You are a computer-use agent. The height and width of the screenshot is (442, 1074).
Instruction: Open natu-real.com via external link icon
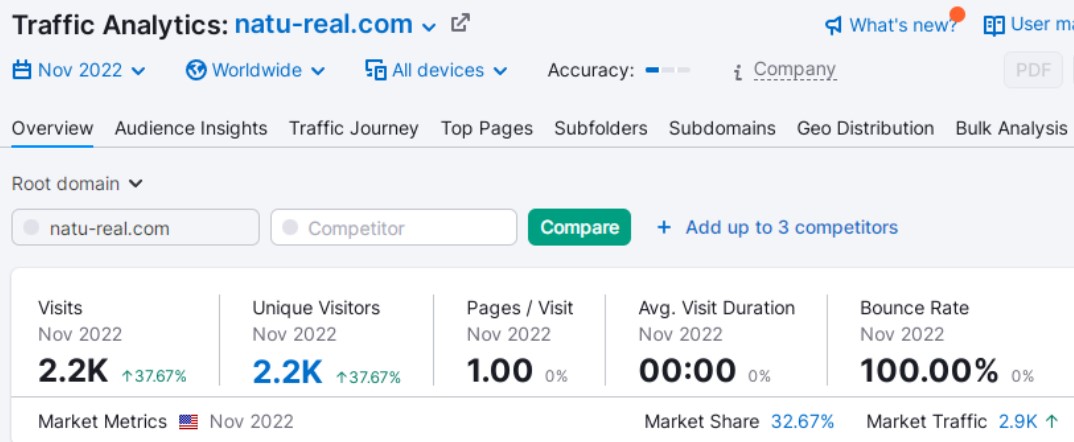tap(460, 23)
